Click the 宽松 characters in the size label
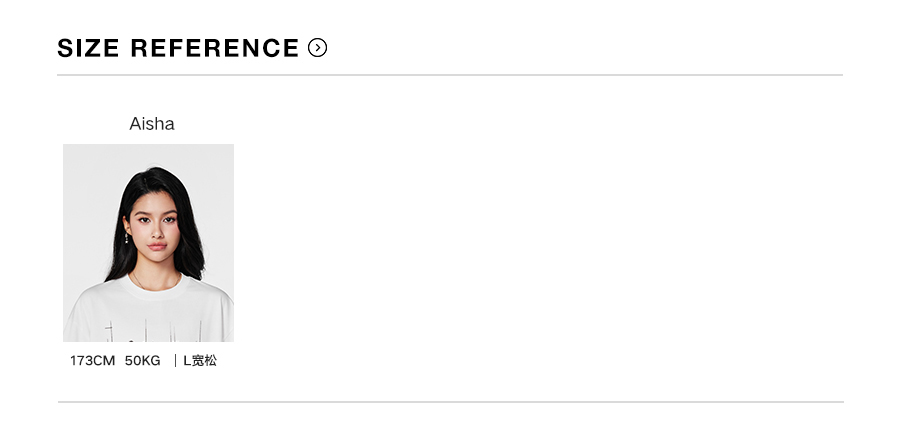Viewport: 900px width, 427px height. pos(204,360)
